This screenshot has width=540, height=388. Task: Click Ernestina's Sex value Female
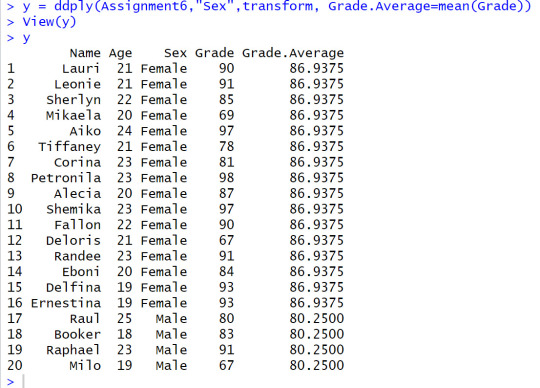click(164, 303)
